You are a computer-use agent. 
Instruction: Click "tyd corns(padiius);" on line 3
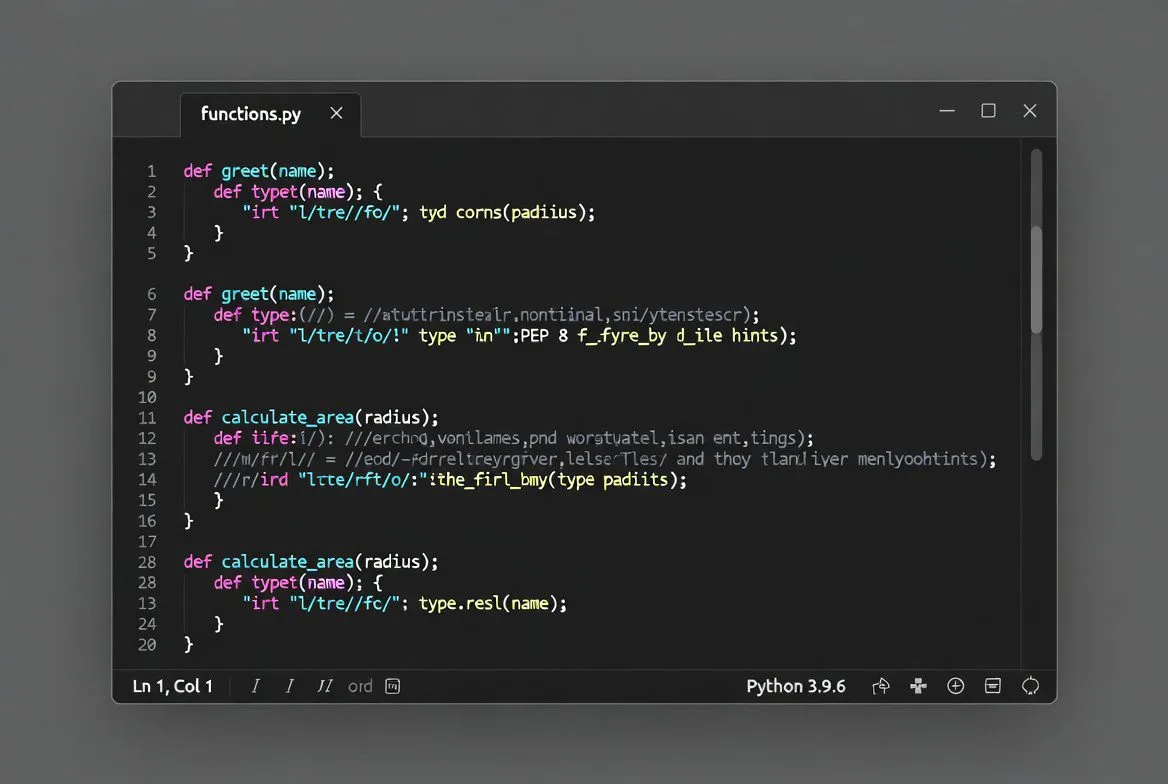tap(507, 212)
